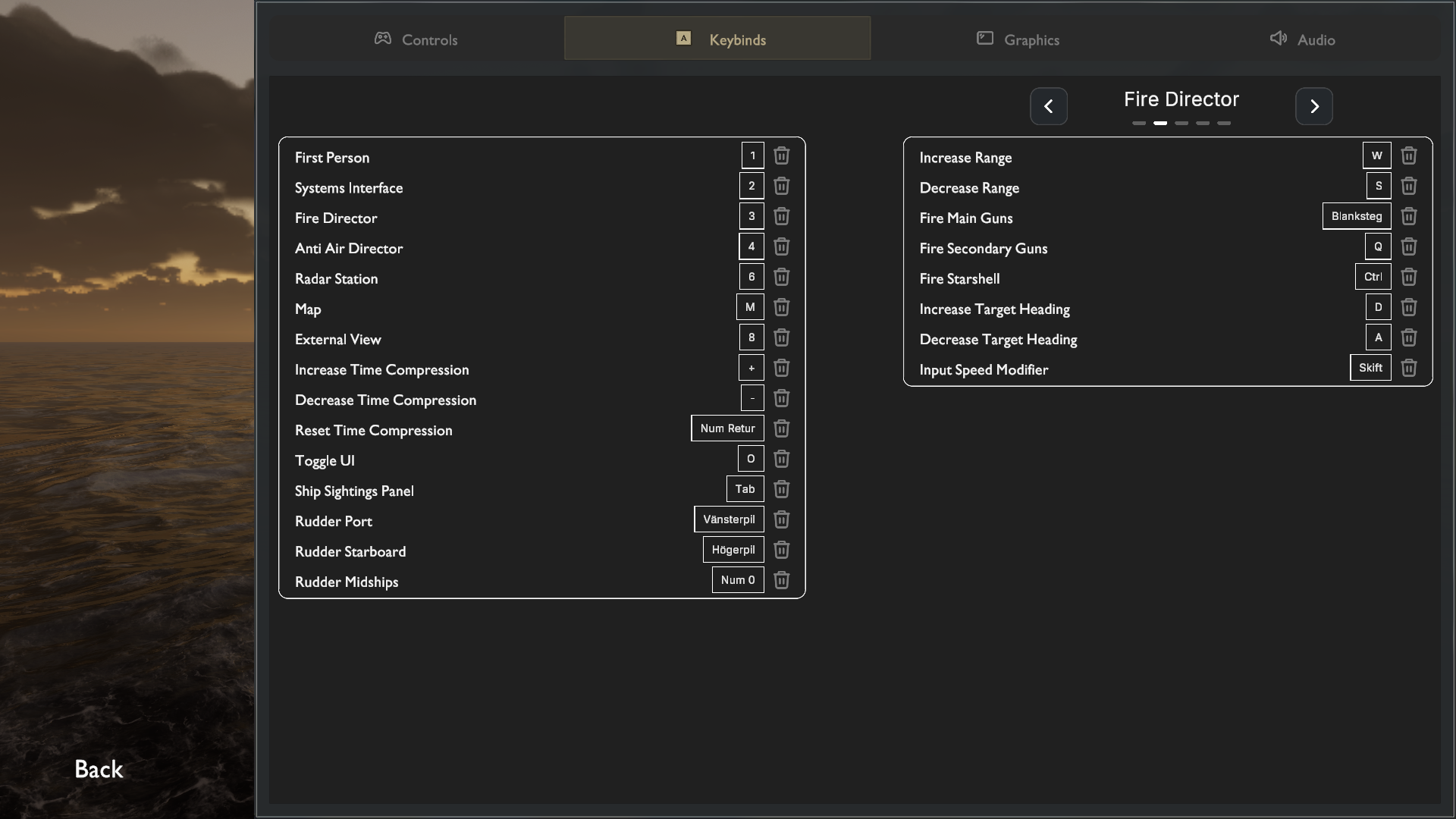The height and width of the screenshot is (819, 1456).
Task: Rebind Rudder Midships 'Num 0' key
Action: [738, 580]
